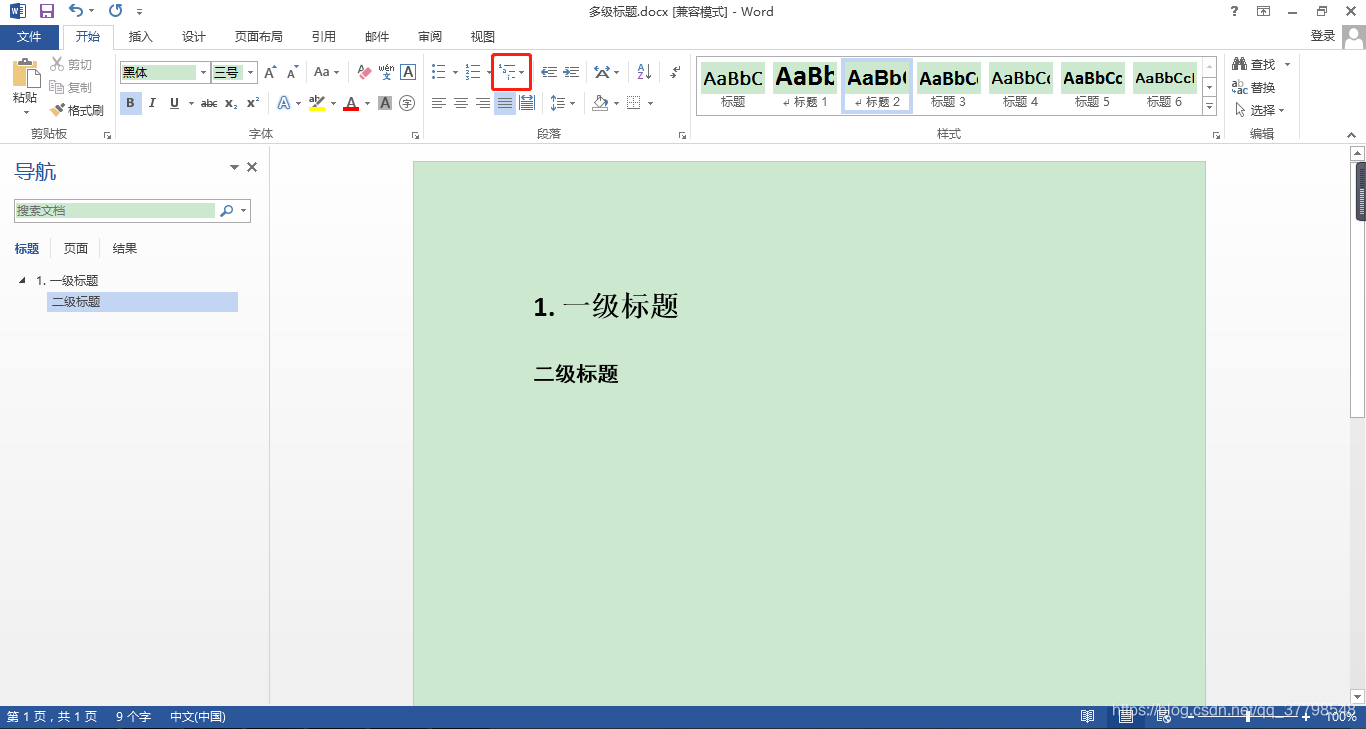Click the Find 查找 binoculars button

pos(1255,64)
